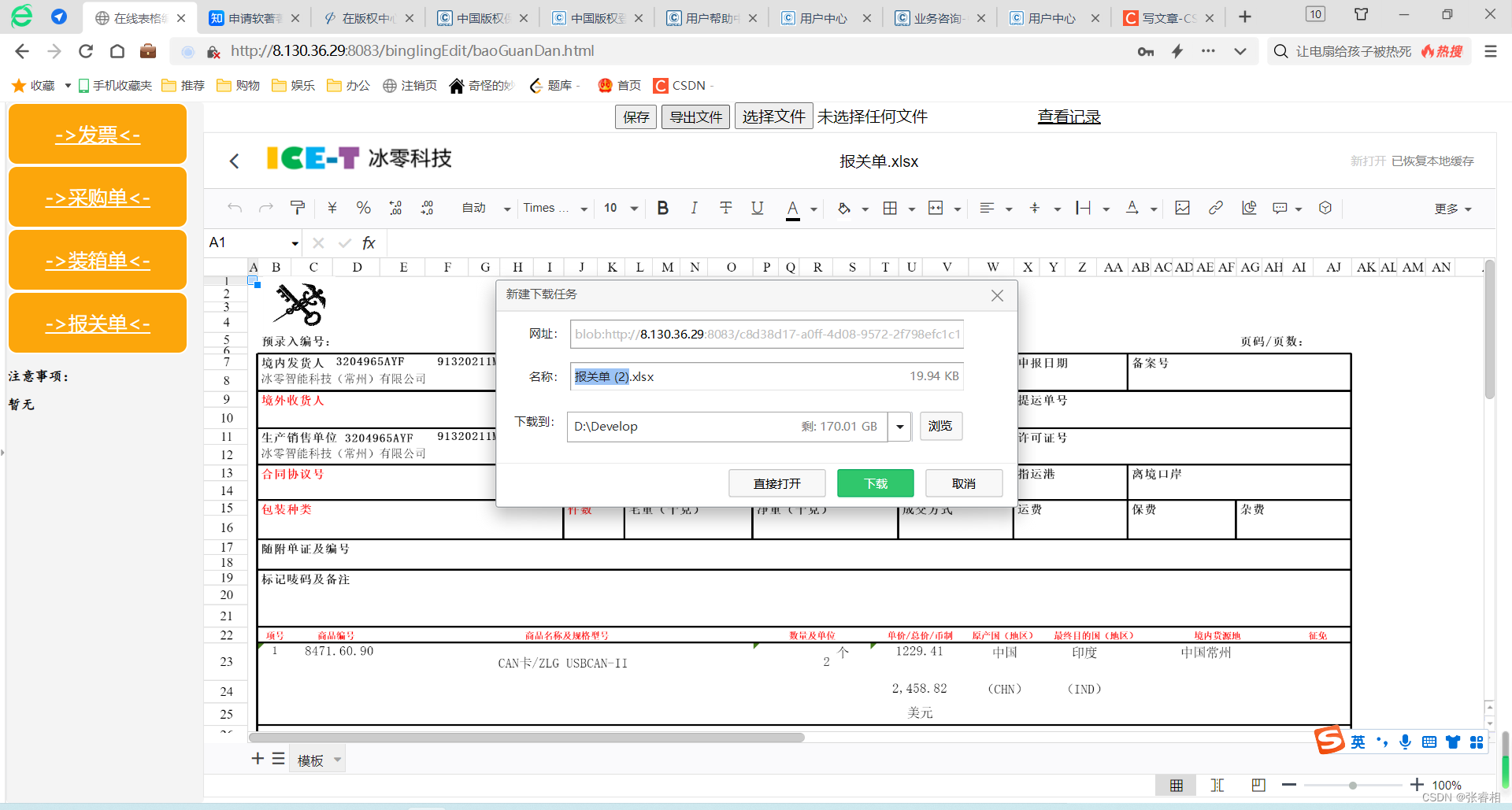Close the 新建下载任务 dialog
This screenshot has height=810, width=1512.
[997, 295]
